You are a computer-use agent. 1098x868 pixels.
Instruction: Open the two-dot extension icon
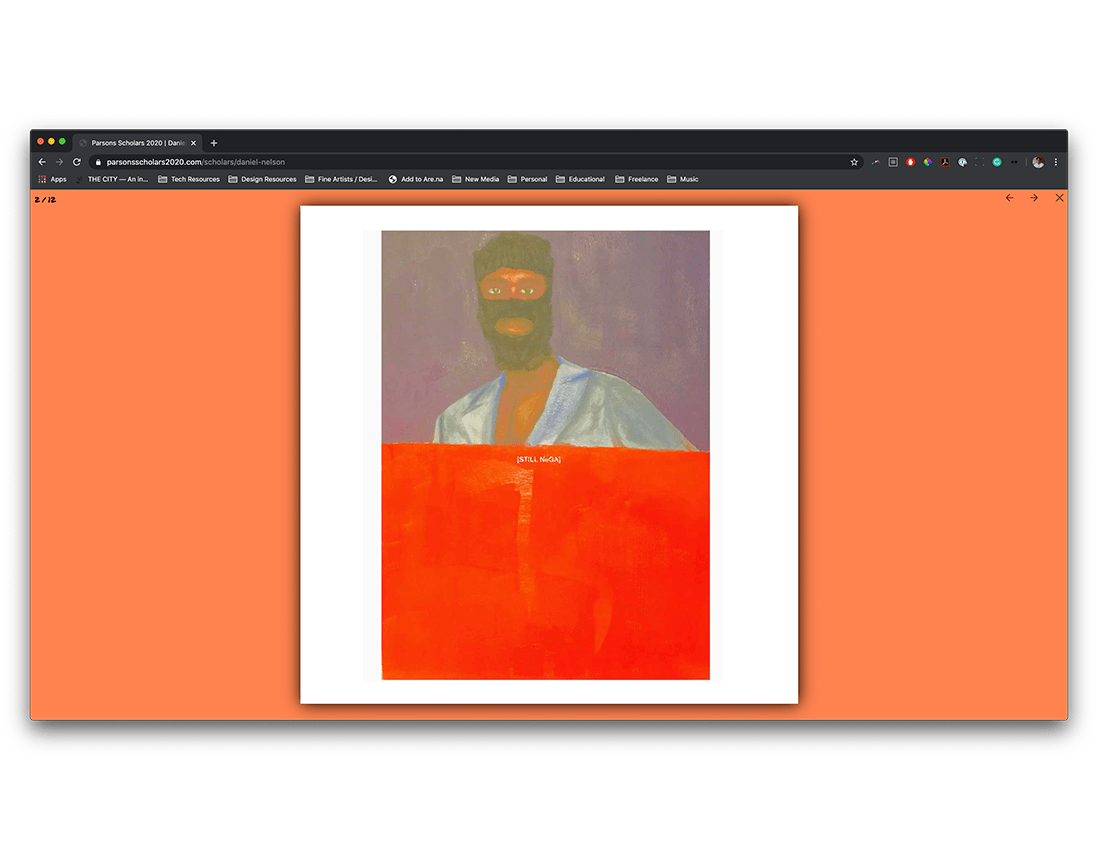pyautogui.click(x=1014, y=162)
